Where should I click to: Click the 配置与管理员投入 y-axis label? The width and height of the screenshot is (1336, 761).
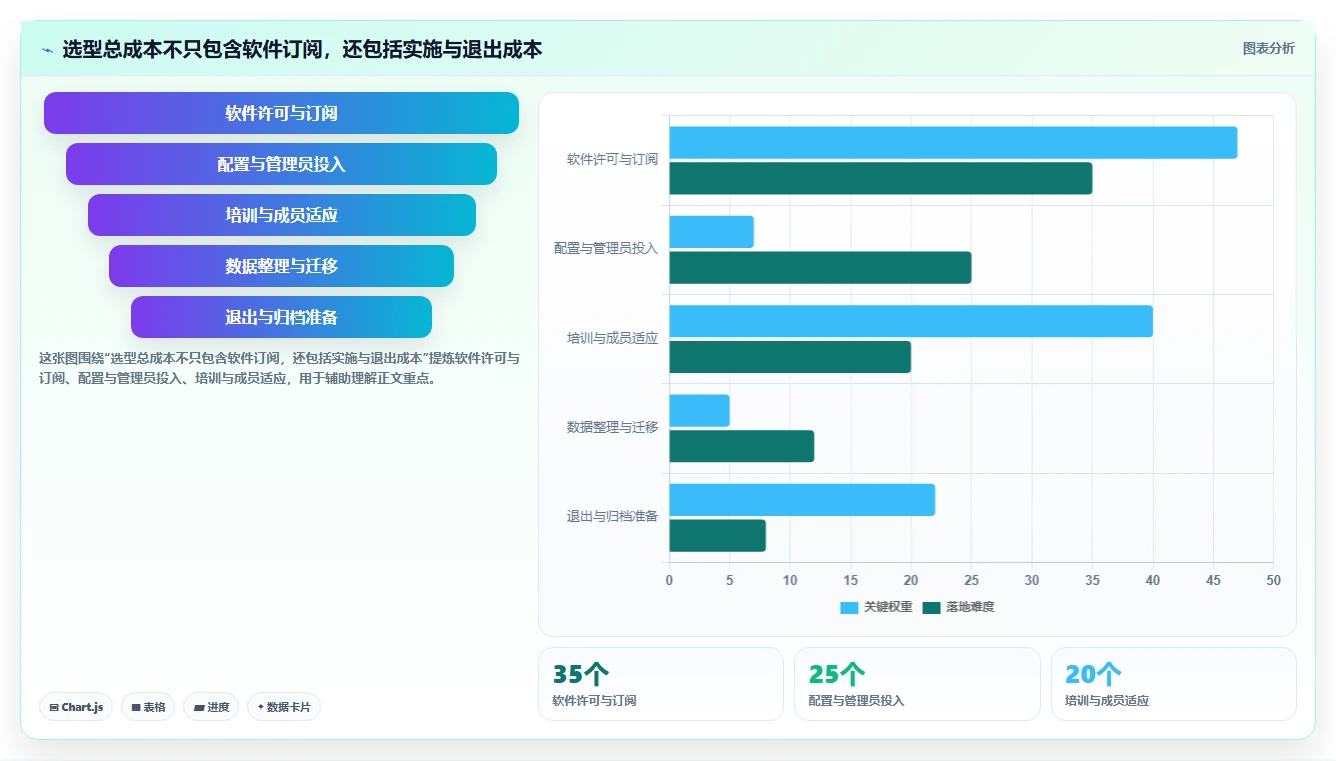tap(606, 248)
